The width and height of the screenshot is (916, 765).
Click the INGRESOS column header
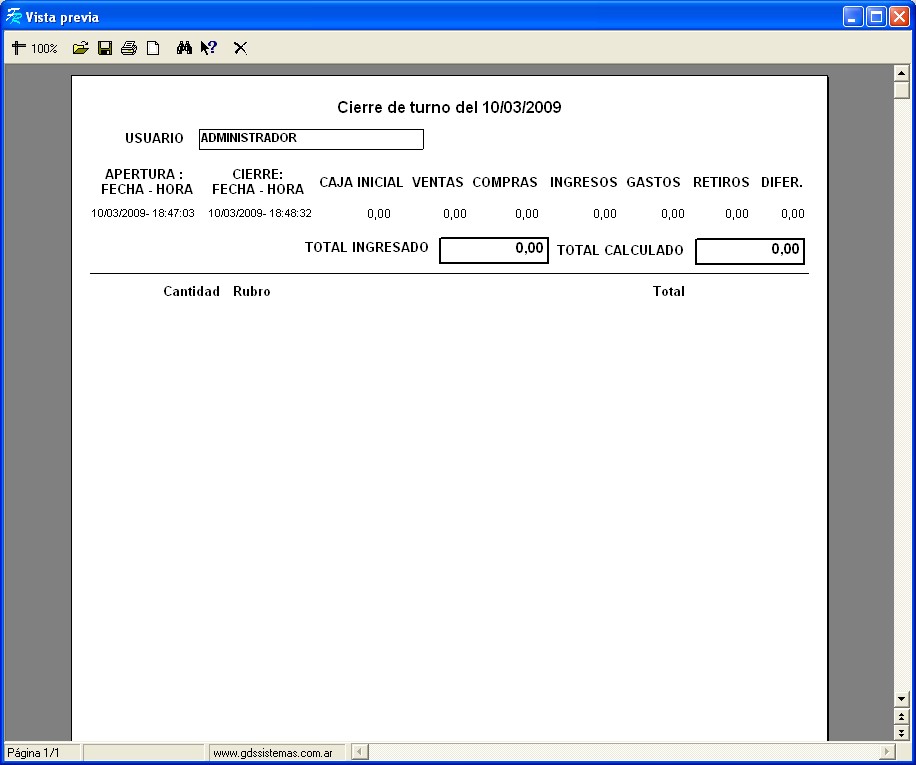[584, 182]
